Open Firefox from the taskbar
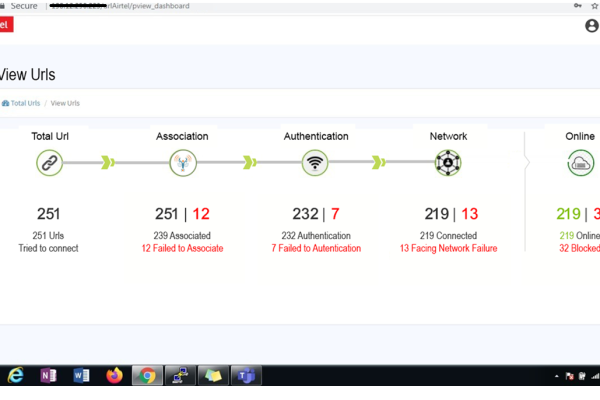This screenshot has width=600, height=400. 113,375
